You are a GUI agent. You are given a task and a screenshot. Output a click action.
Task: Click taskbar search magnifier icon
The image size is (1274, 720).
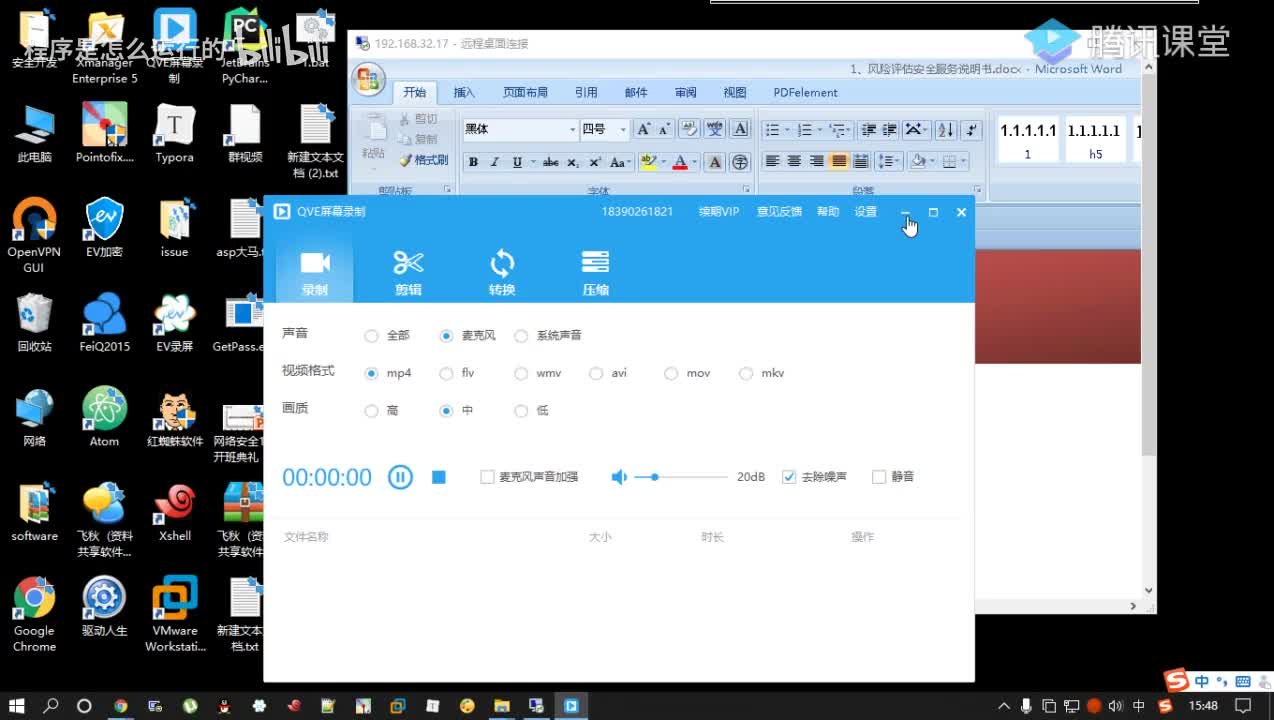51,705
